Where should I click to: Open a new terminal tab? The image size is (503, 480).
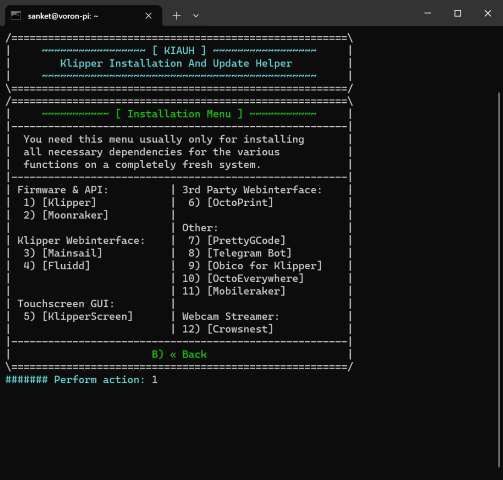[x=177, y=16]
